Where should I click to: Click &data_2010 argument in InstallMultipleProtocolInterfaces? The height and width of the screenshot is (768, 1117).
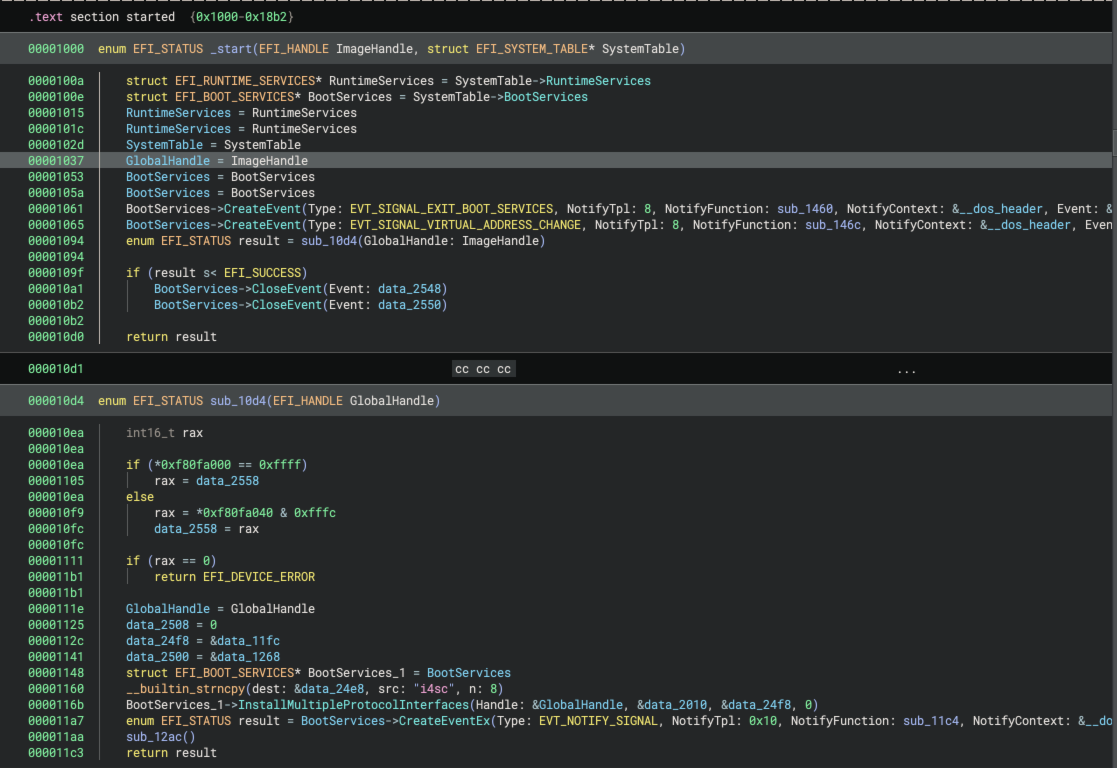point(672,705)
